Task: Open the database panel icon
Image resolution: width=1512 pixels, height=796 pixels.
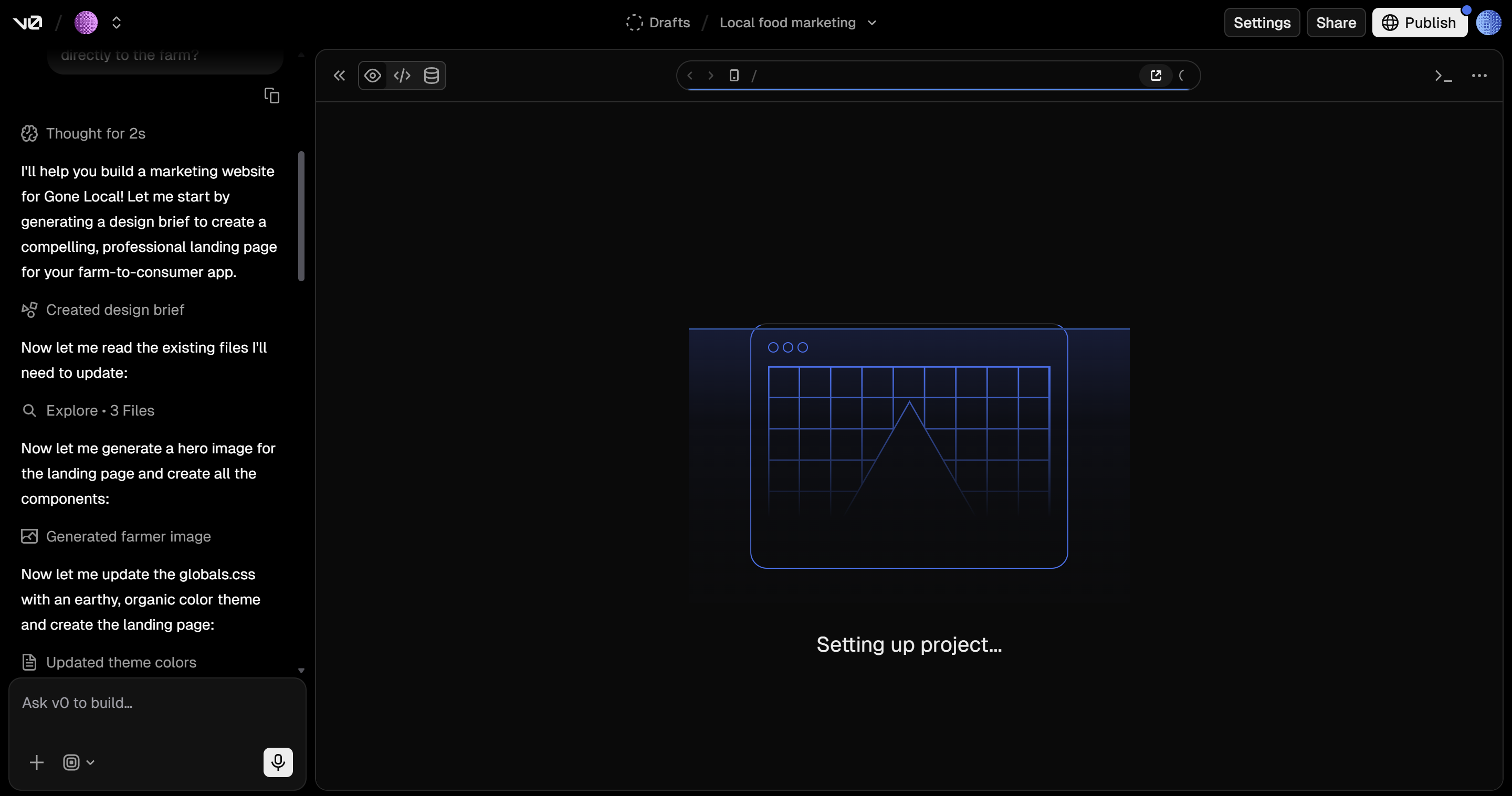Action: pos(432,75)
